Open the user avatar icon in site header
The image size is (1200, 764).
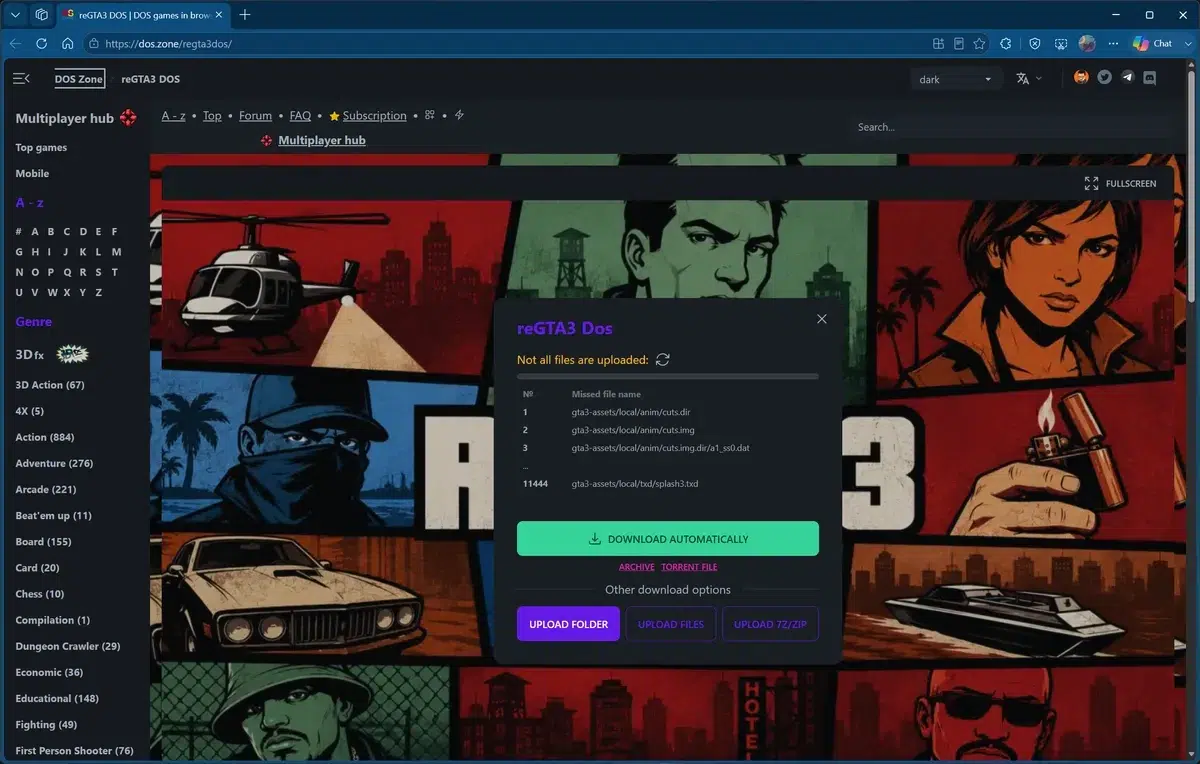click(1081, 77)
